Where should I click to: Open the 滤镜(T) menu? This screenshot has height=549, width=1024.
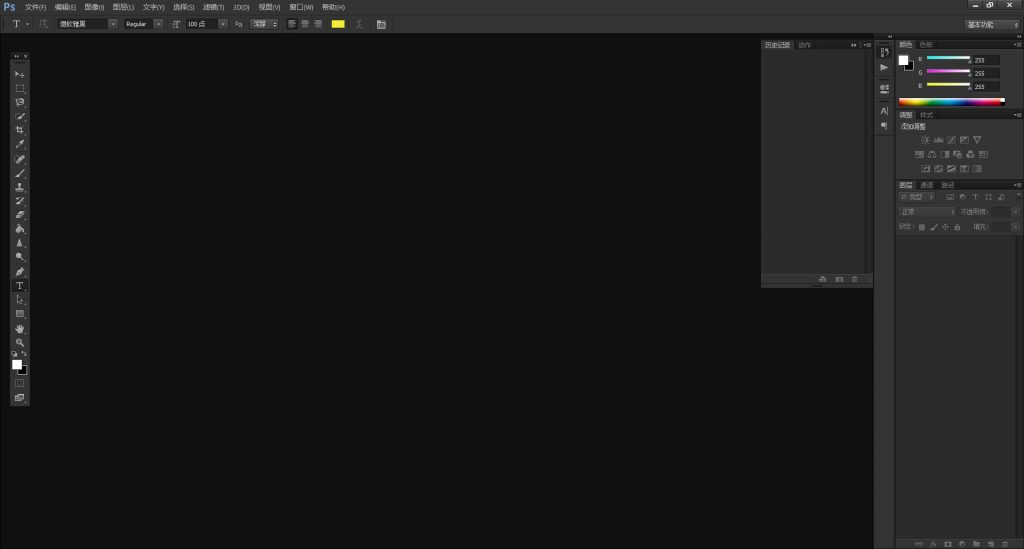tap(213, 7)
